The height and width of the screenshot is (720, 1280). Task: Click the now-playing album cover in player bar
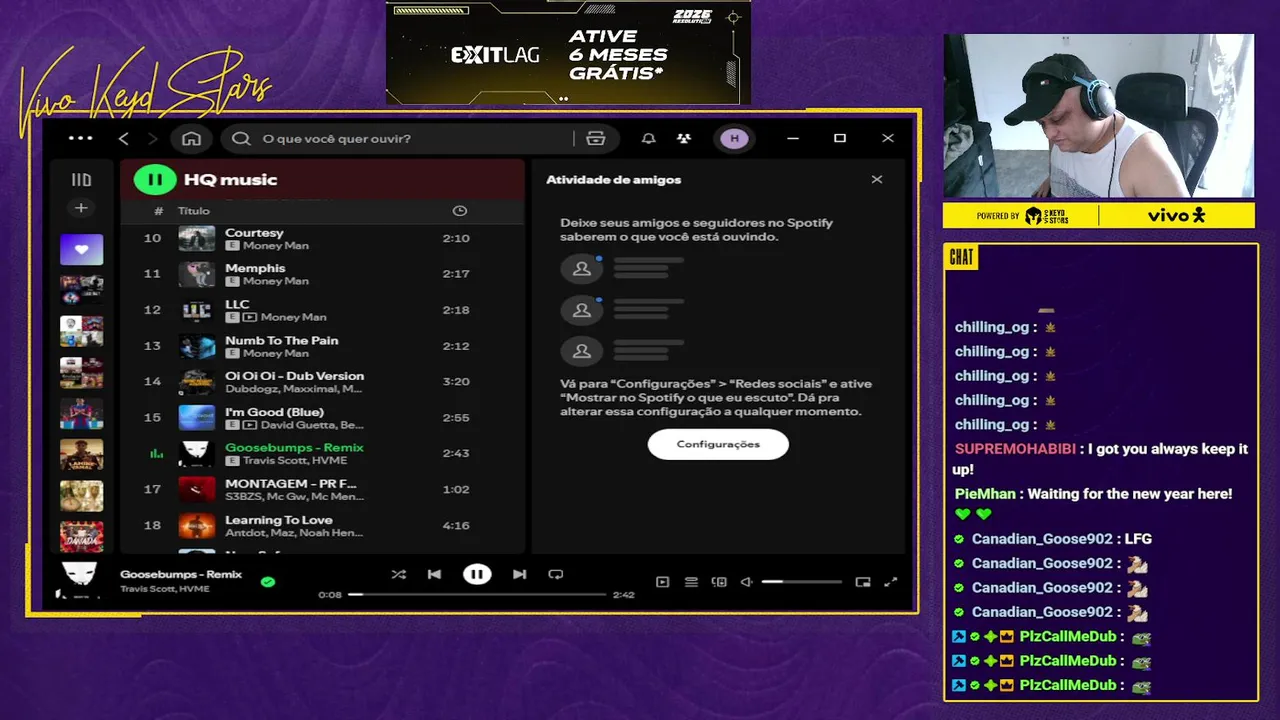tap(79, 580)
